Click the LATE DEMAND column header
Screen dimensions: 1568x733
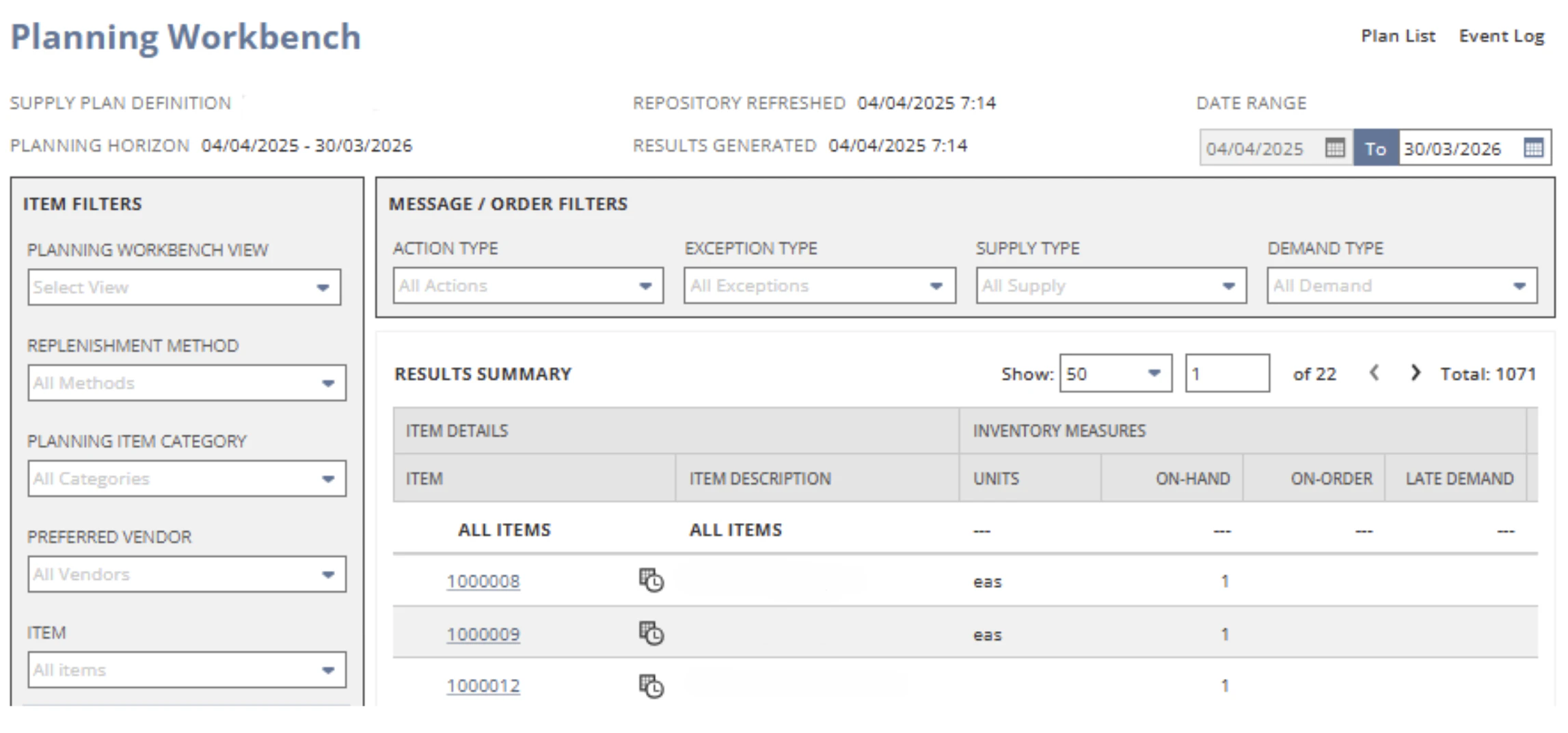pyautogui.click(x=1456, y=479)
